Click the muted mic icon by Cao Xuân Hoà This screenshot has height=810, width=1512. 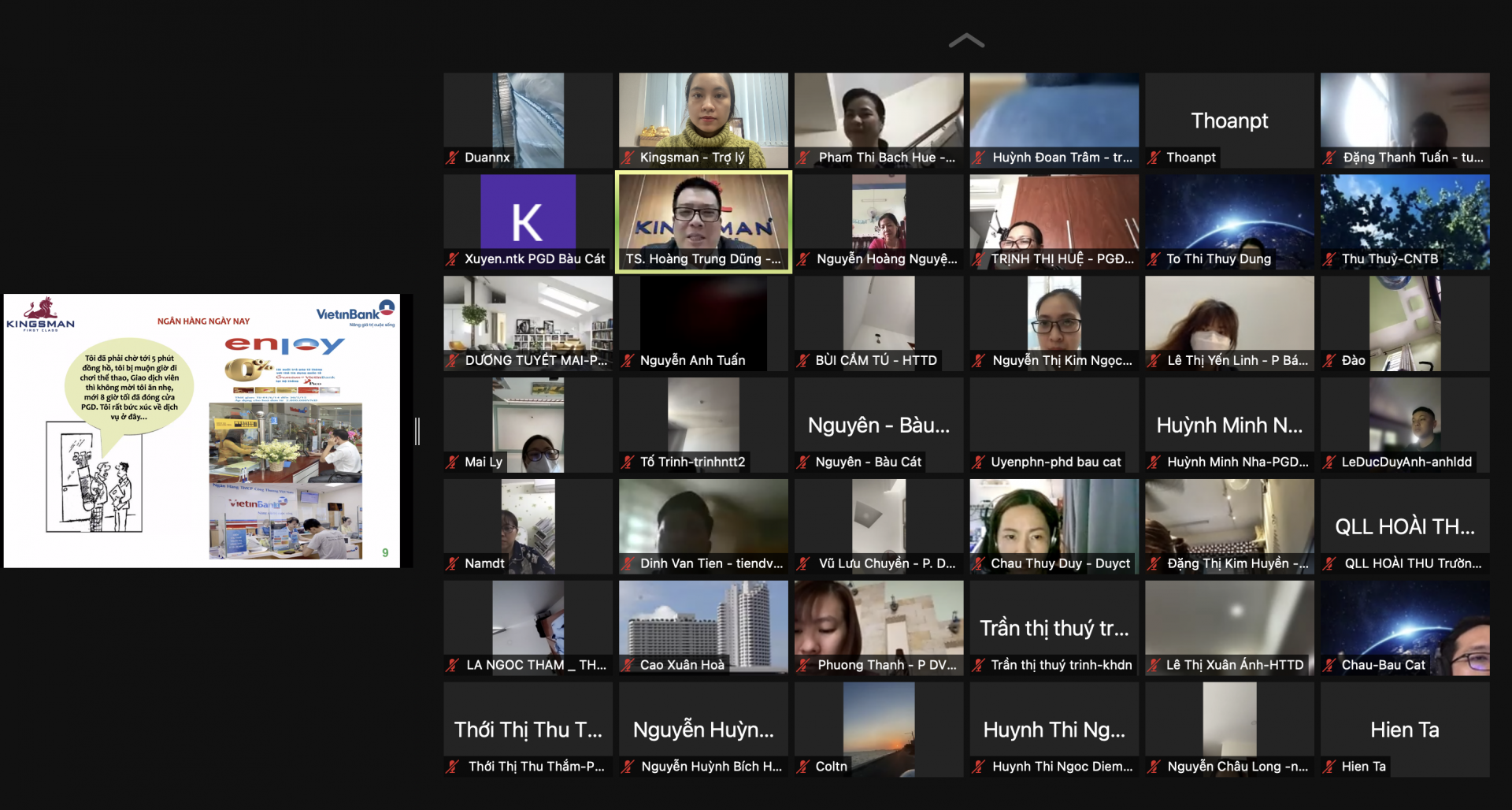click(x=628, y=665)
